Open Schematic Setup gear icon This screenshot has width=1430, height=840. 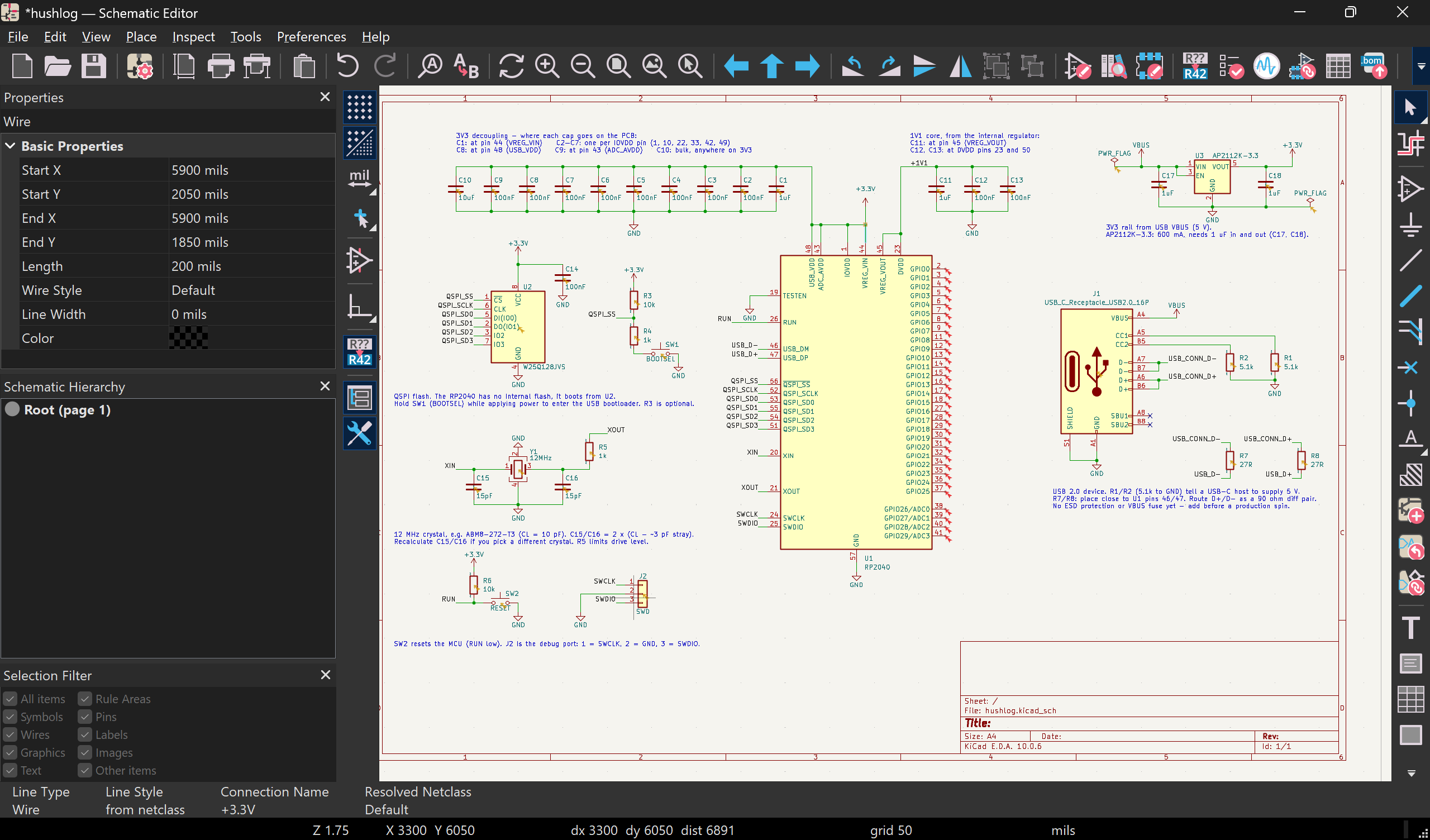pos(140,66)
